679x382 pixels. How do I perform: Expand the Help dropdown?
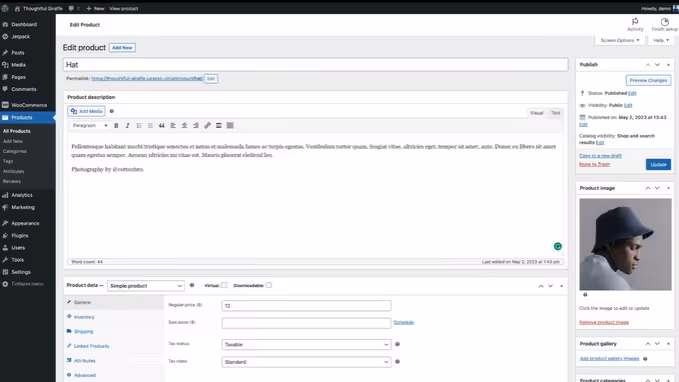tap(661, 40)
